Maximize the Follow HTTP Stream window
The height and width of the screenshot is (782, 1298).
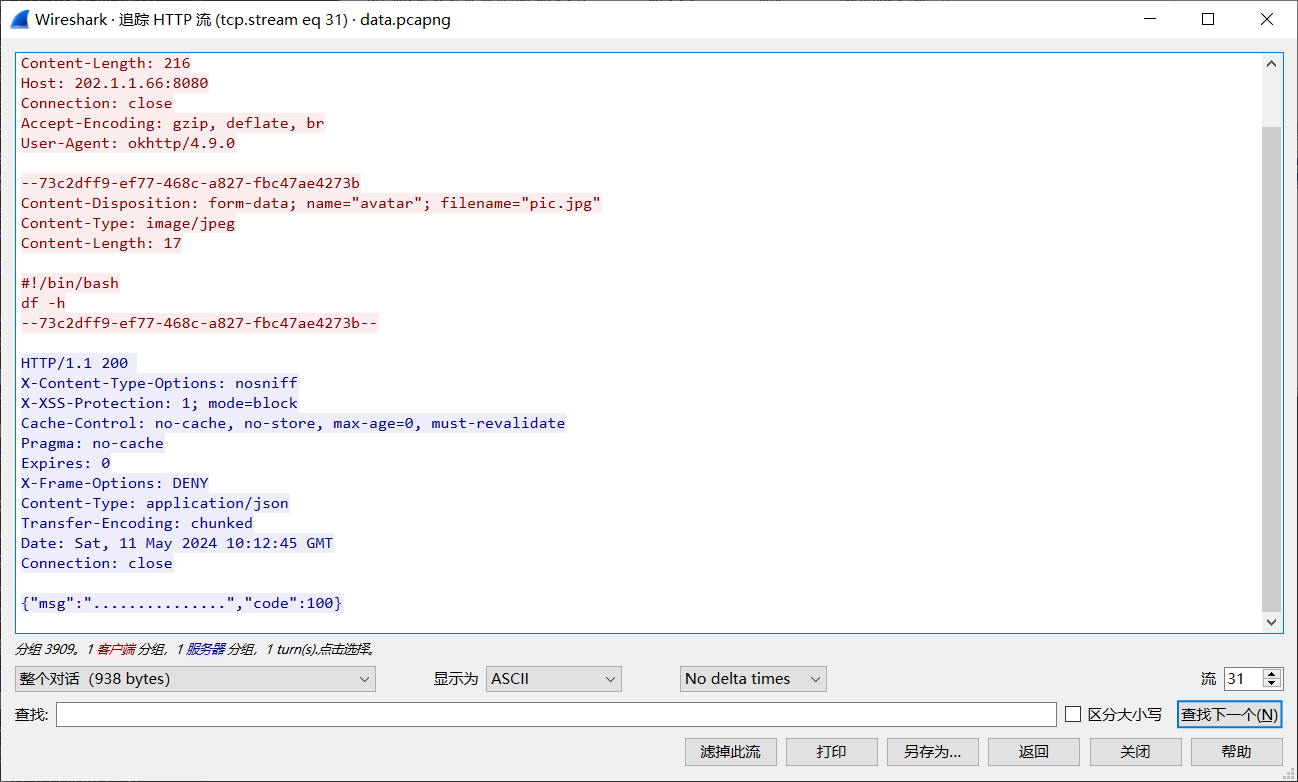point(1208,19)
